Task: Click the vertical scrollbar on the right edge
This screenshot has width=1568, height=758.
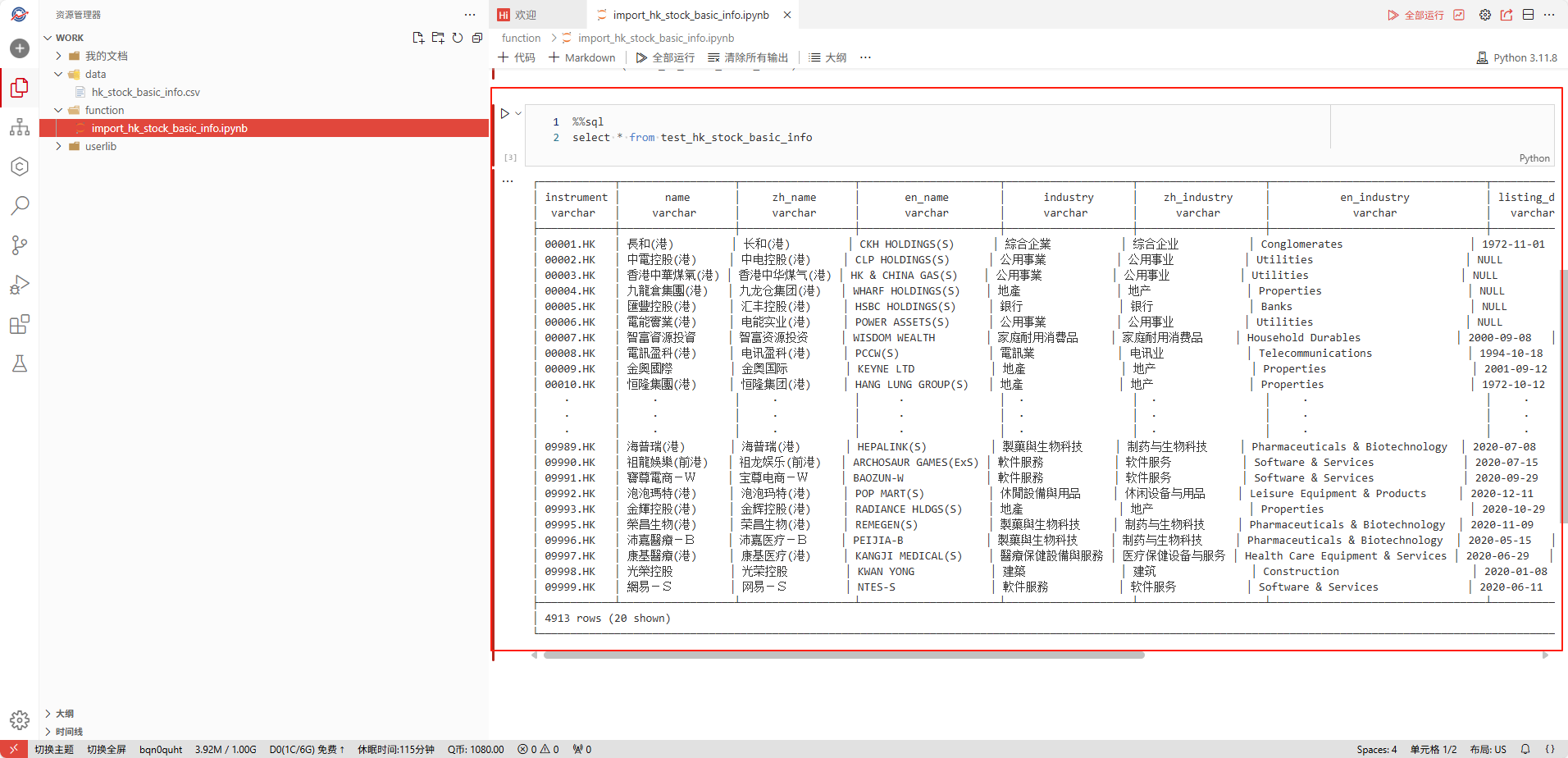Action: [x=1564, y=397]
